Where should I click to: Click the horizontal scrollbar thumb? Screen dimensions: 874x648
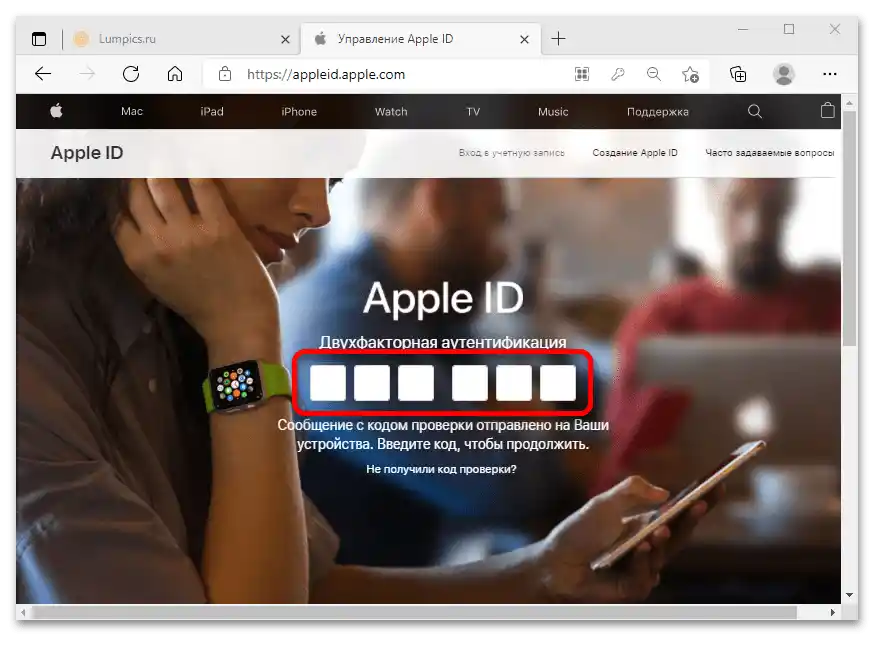click(415, 612)
